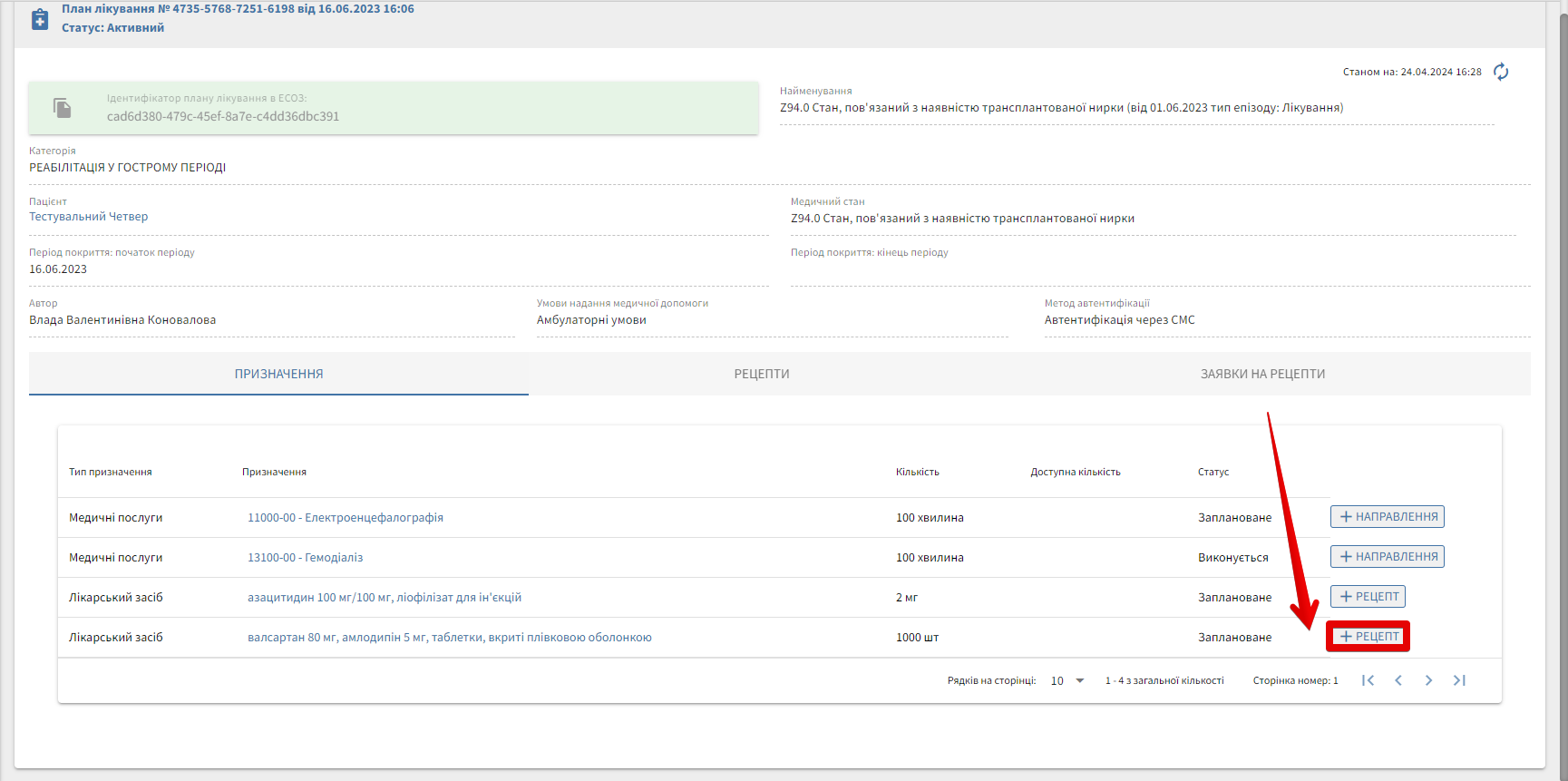
Task: Switch to the Заявки на рецепти tab
Action: [1262, 374]
